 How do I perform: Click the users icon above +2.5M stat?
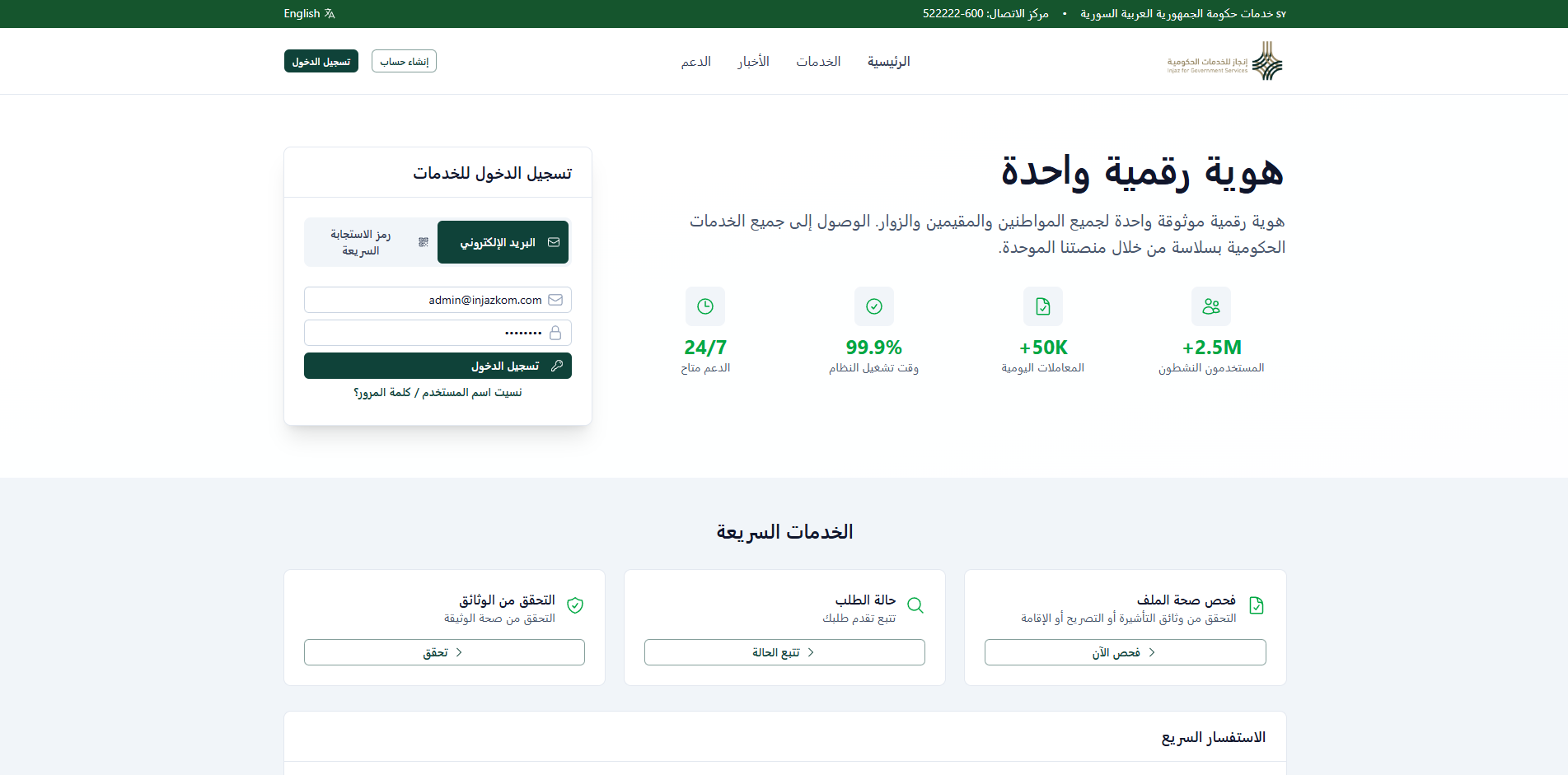(1210, 306)
